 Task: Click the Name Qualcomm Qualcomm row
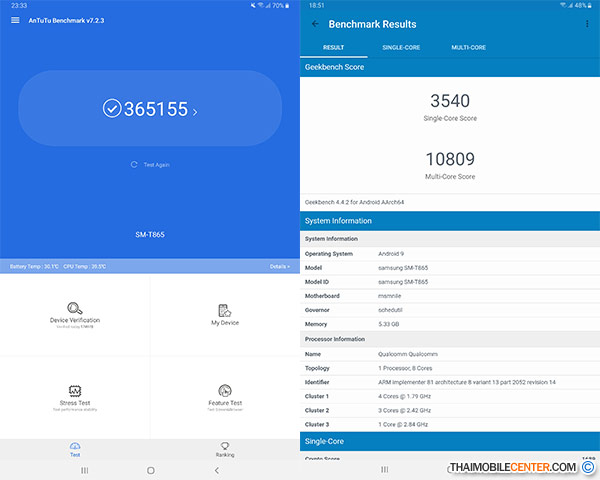pyautogui.click(x=450, y=354)
